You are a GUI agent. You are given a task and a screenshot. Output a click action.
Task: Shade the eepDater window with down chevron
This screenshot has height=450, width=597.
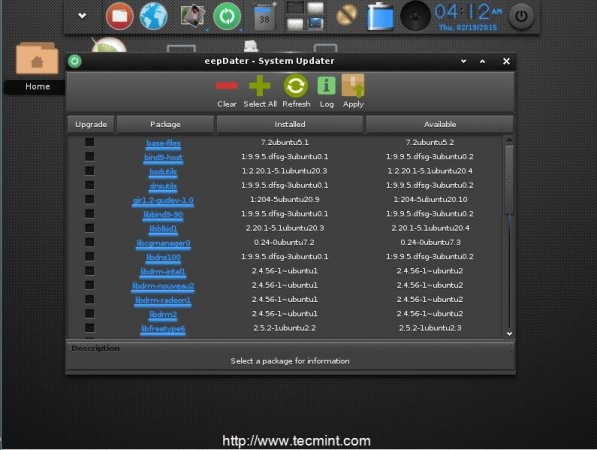click(x=464, y=61)
